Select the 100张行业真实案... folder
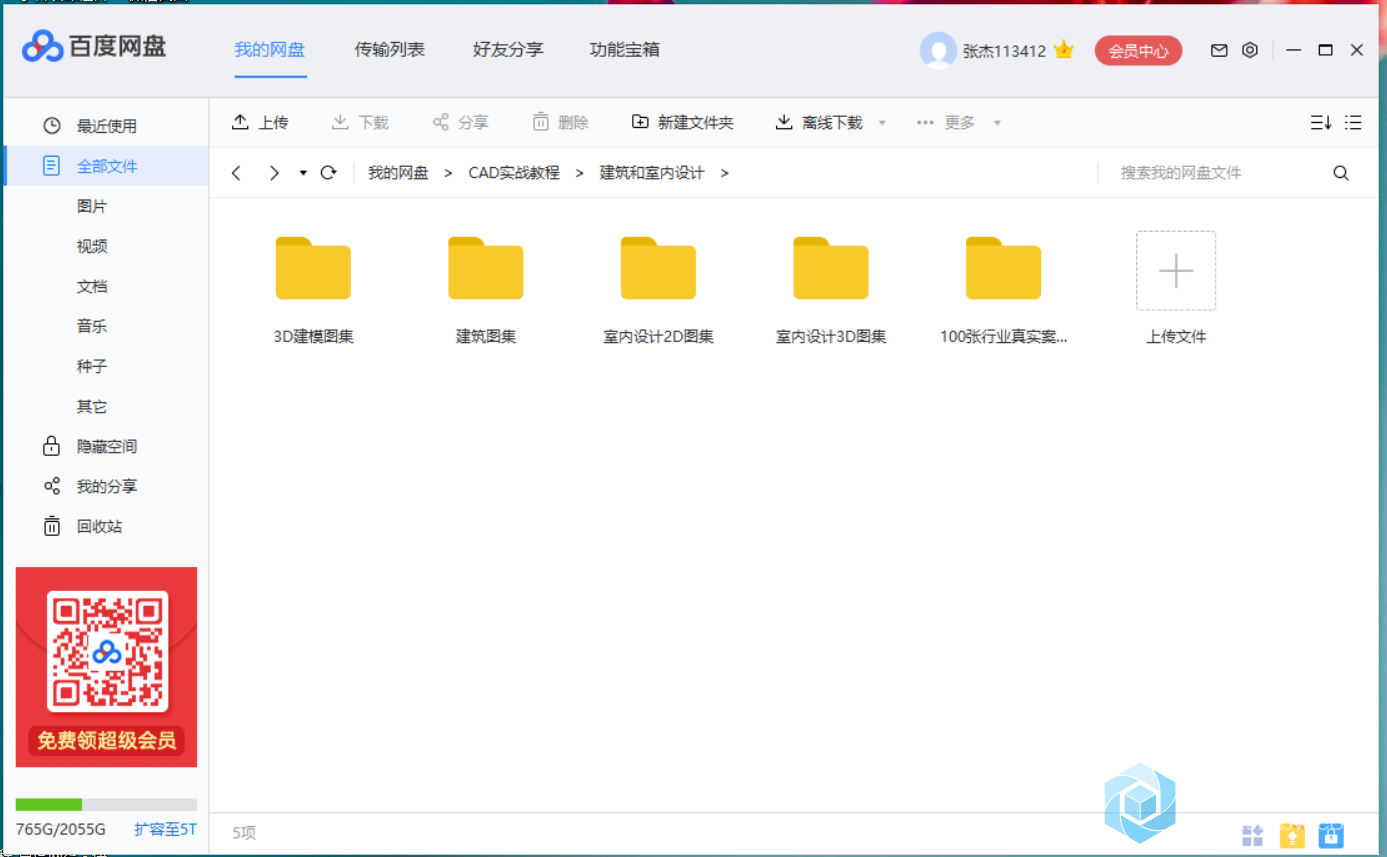1387x857 pixels. tap(1003, 290)
